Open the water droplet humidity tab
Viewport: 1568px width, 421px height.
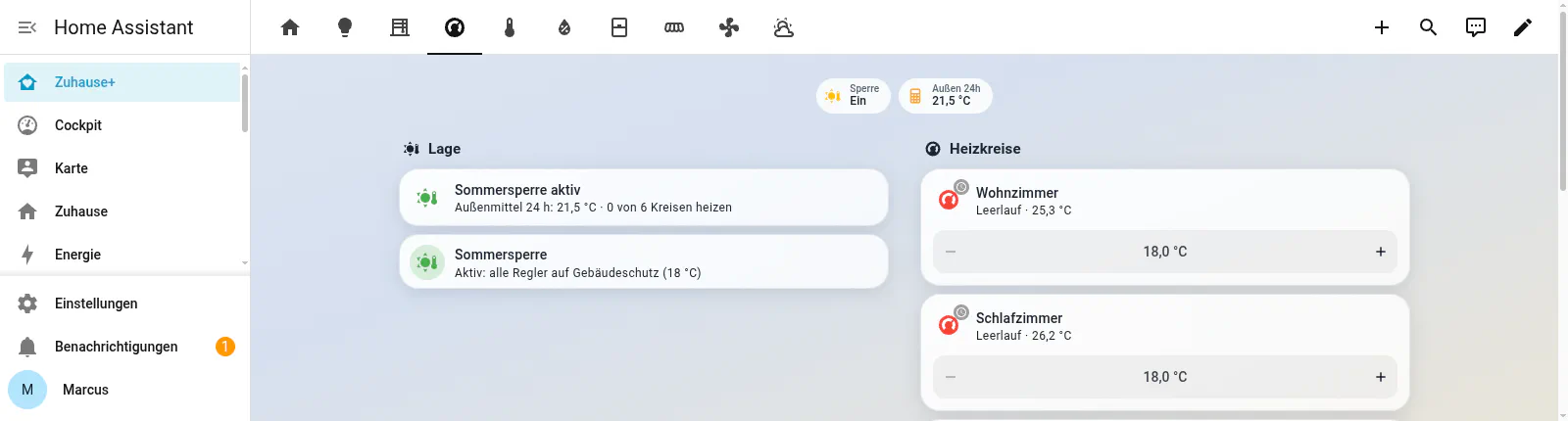[564, 27]
